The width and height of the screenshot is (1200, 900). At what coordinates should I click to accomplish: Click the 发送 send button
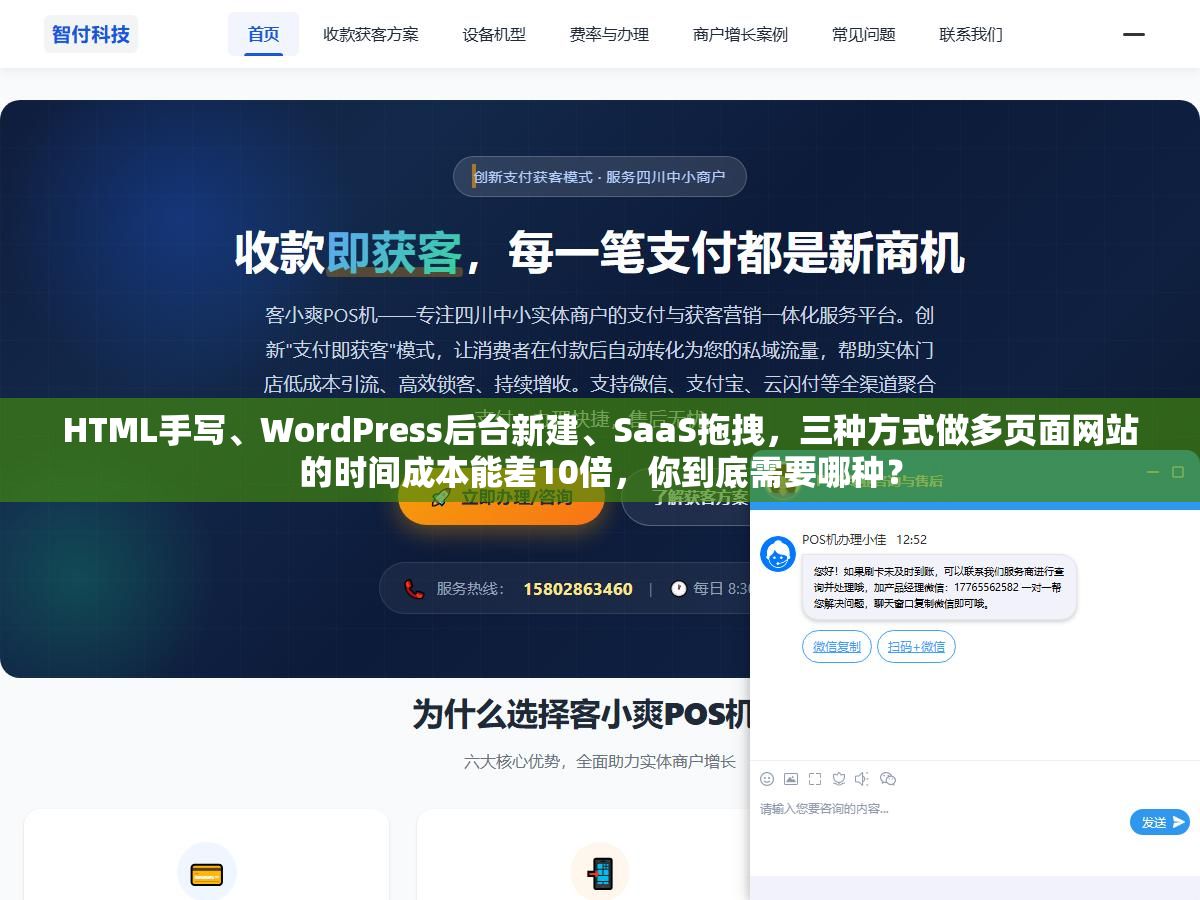[1160, 822]
